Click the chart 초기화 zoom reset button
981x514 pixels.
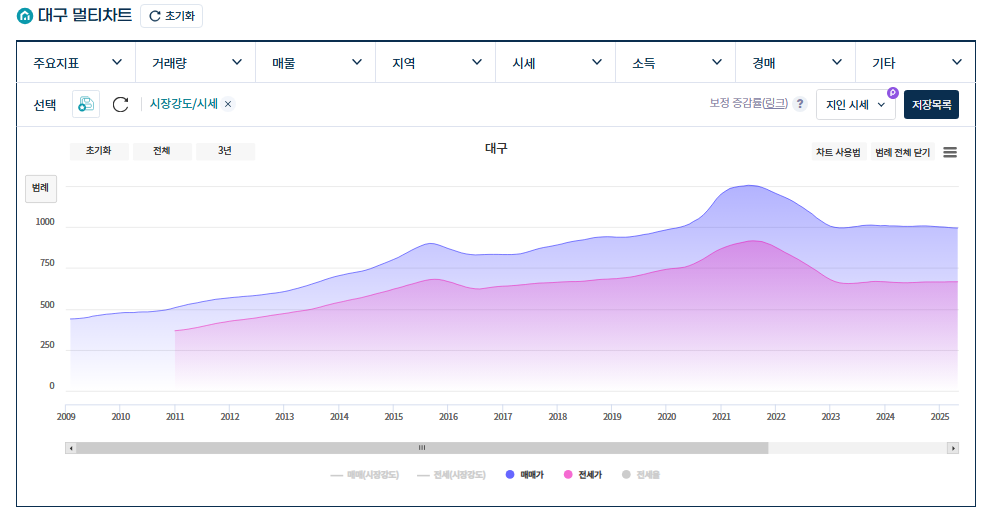coord(99,151)
